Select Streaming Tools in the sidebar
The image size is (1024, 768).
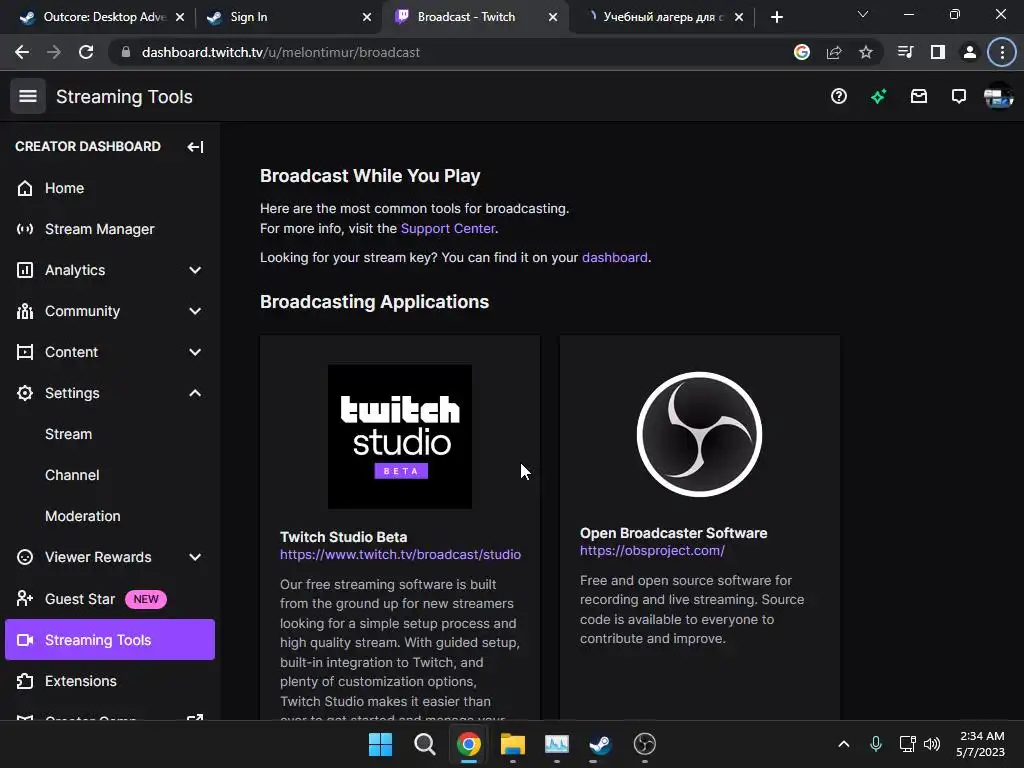pos(110,639)
